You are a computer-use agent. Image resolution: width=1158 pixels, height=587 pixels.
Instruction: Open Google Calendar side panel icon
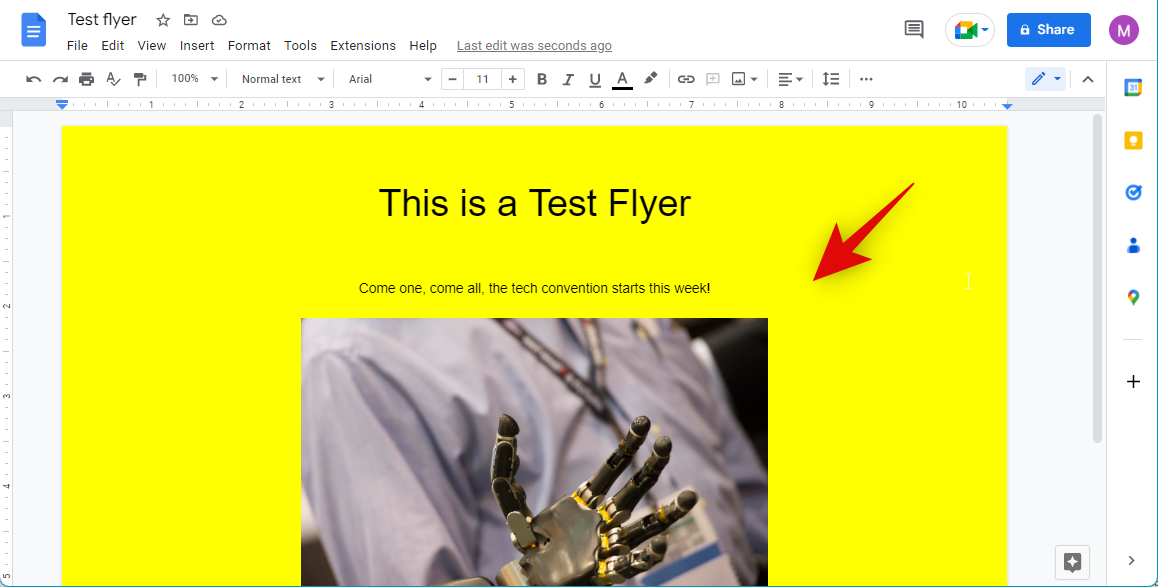click(1133, 87)
